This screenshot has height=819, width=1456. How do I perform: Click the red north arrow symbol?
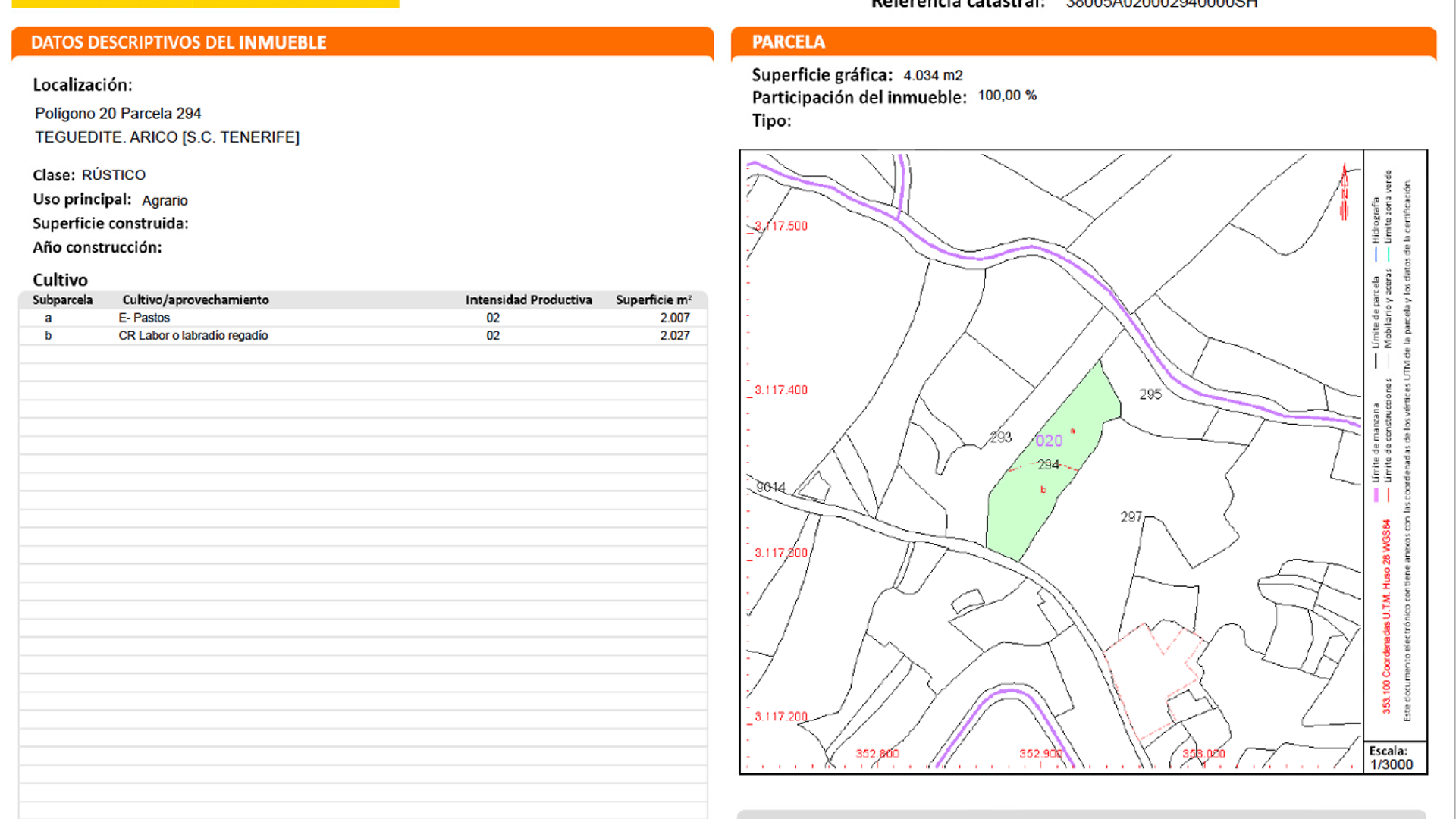pyautogui.click(x=1345, y=191)
